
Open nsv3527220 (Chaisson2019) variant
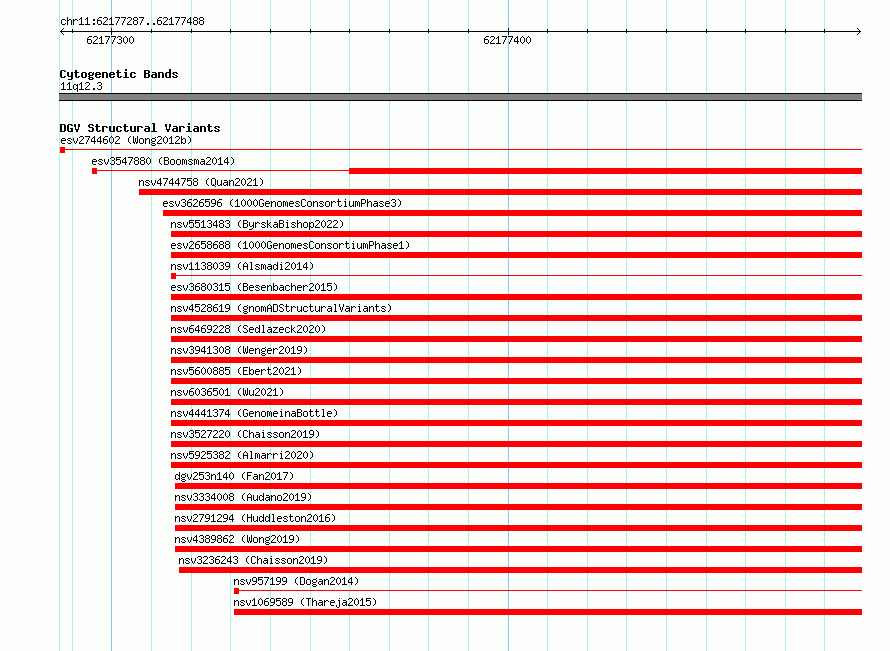click(x=245, y=434)
